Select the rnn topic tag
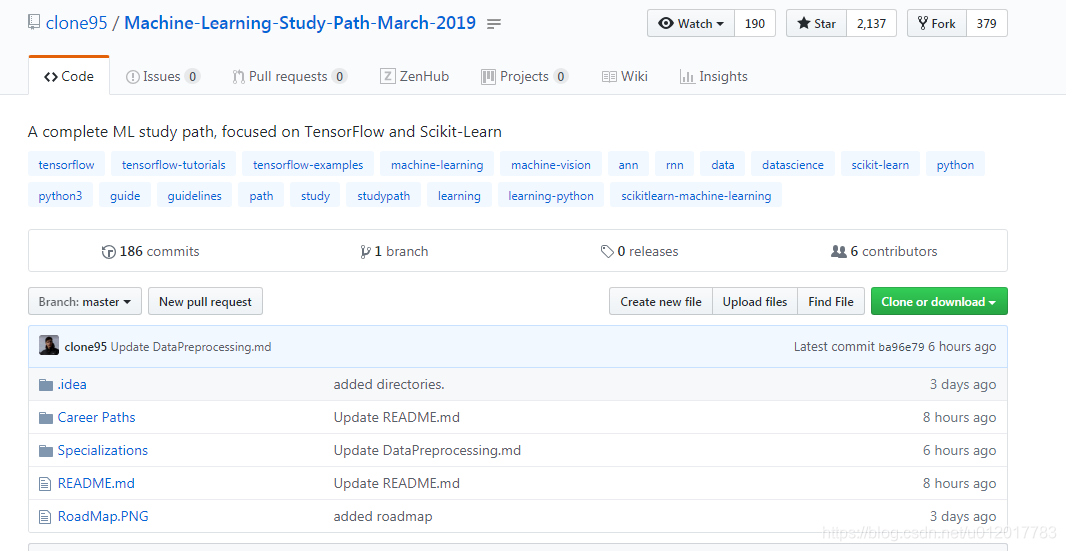 674,165
